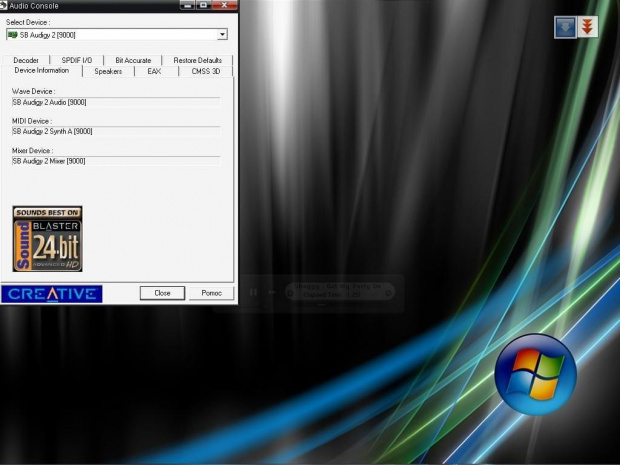Click the Audio Console title bar icon
Screen dimensions: 620x465
coord(4,6)
